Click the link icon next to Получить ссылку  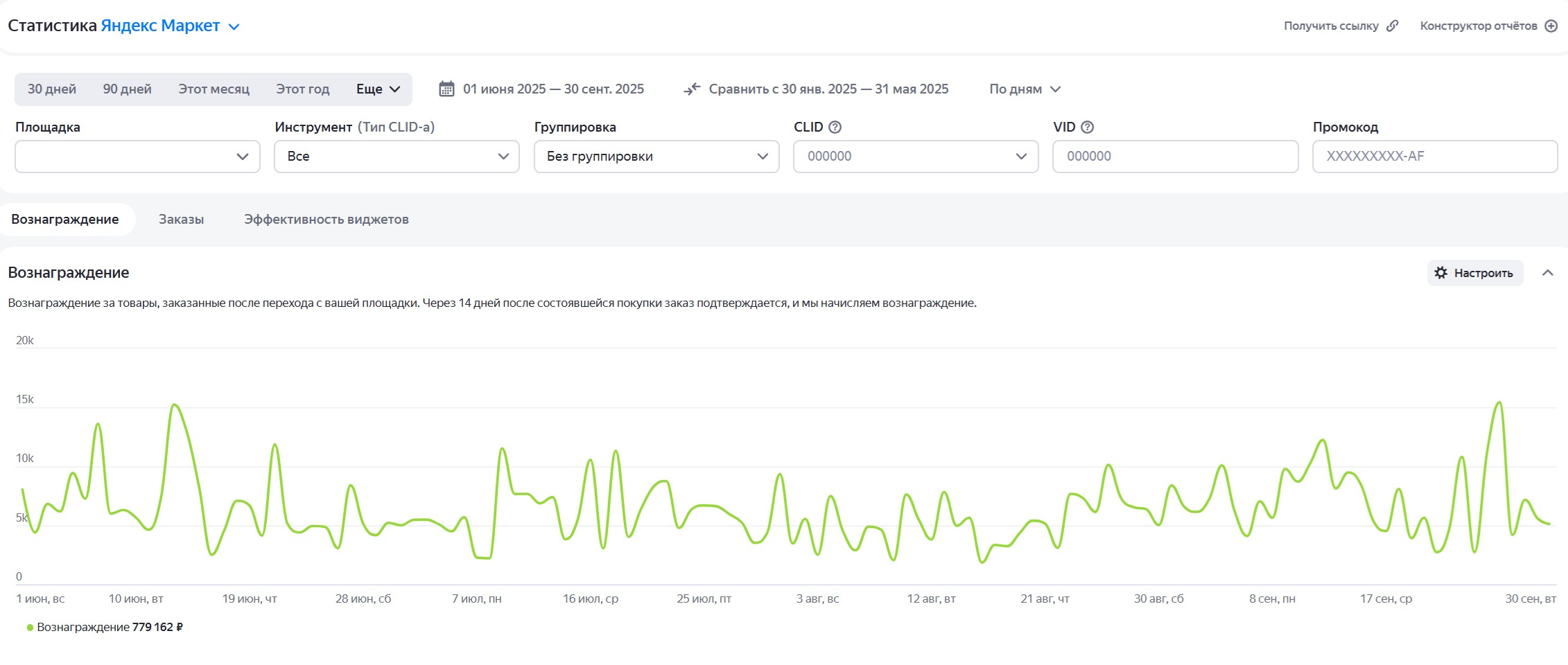click(1392, 26)
